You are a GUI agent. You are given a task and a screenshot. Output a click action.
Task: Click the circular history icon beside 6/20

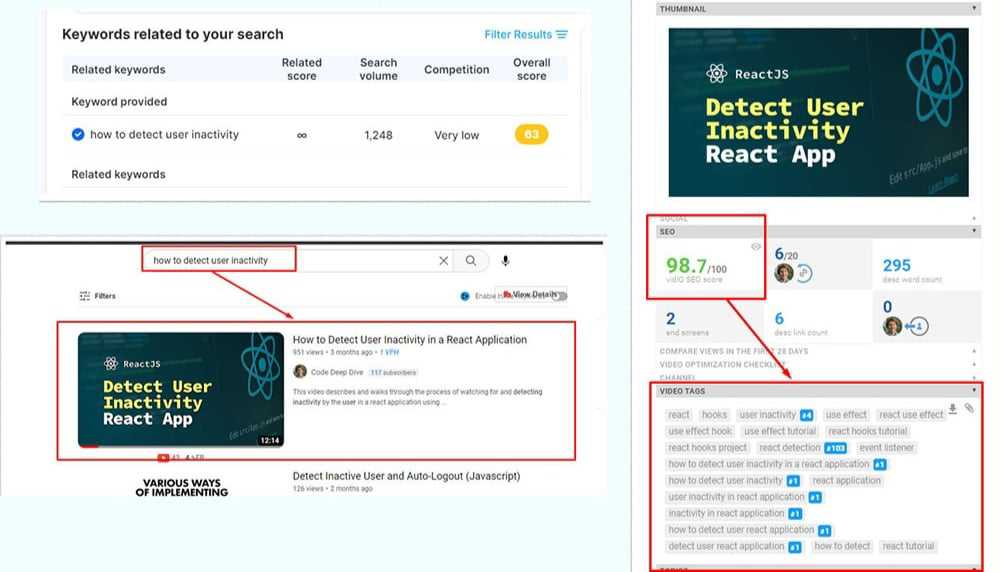804,274
